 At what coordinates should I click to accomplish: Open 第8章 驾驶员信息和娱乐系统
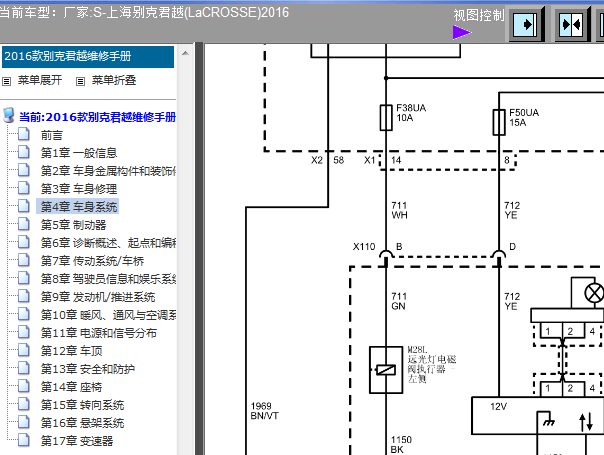click(x=108, y=279)
